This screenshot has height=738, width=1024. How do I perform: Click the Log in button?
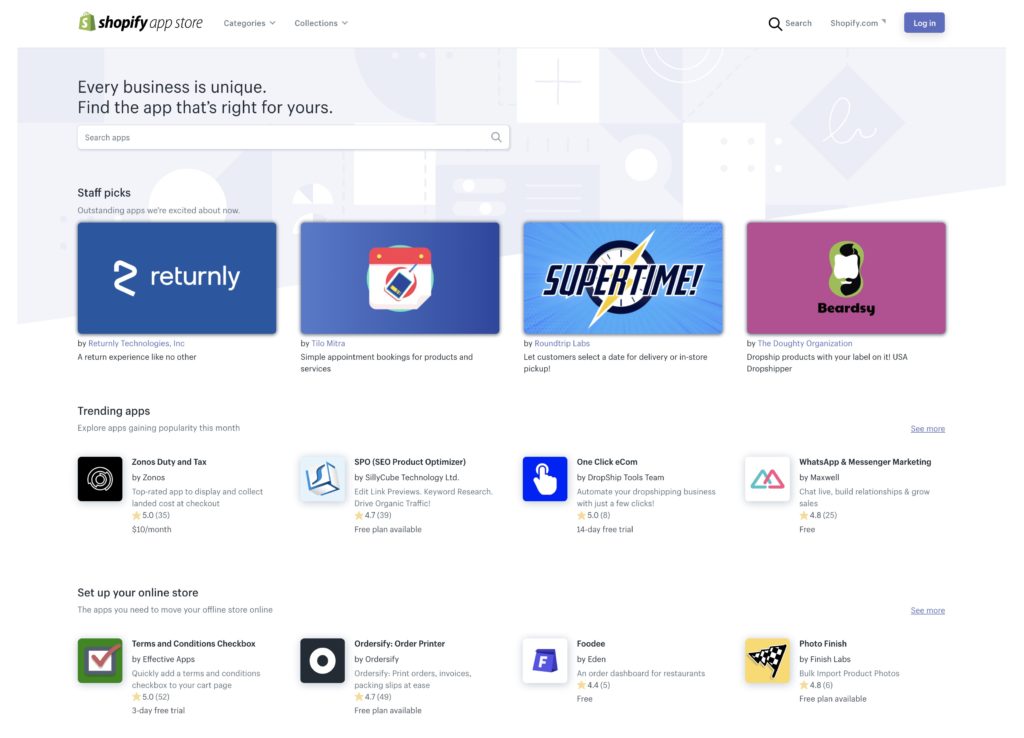click(x=923, y=22)
